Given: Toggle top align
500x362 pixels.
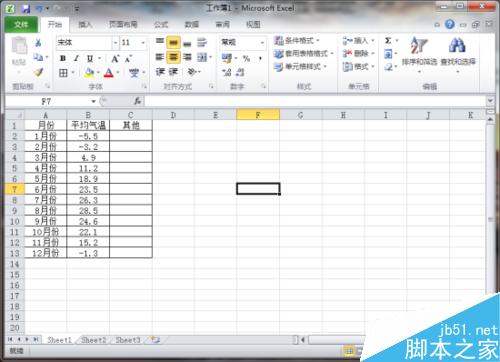Looking at the screenshot, I should click(160, 42).
